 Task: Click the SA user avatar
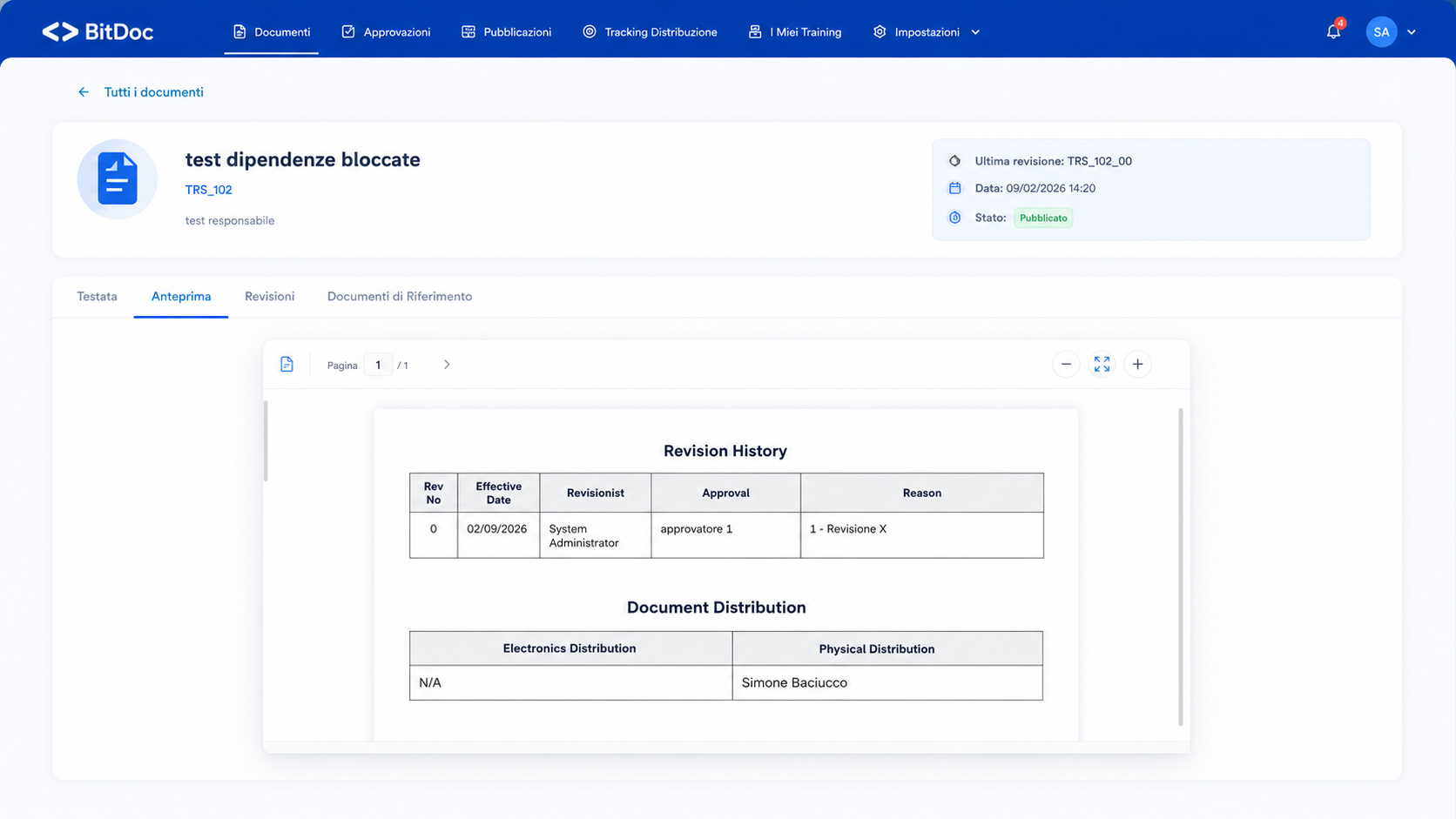point(1381,32)
